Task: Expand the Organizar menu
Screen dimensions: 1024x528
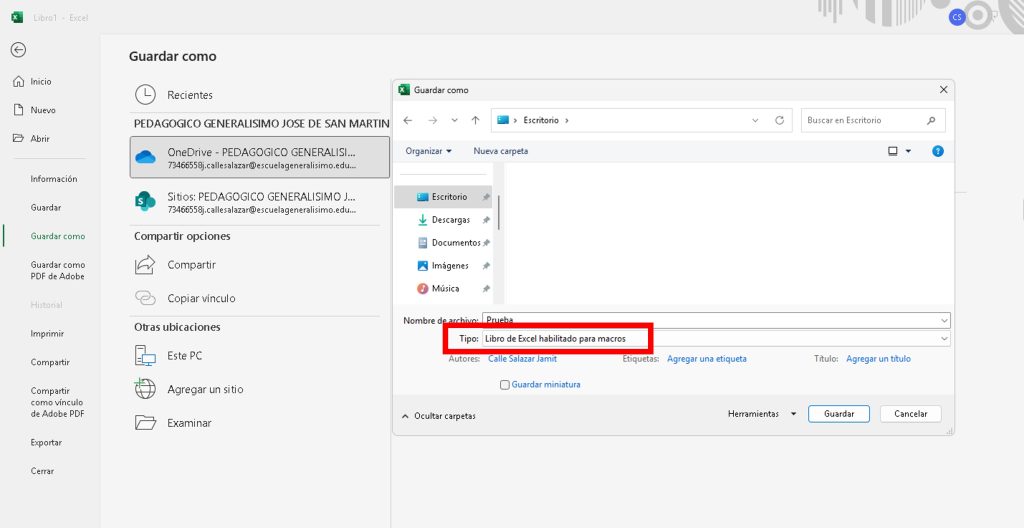Action: point(428,151)
